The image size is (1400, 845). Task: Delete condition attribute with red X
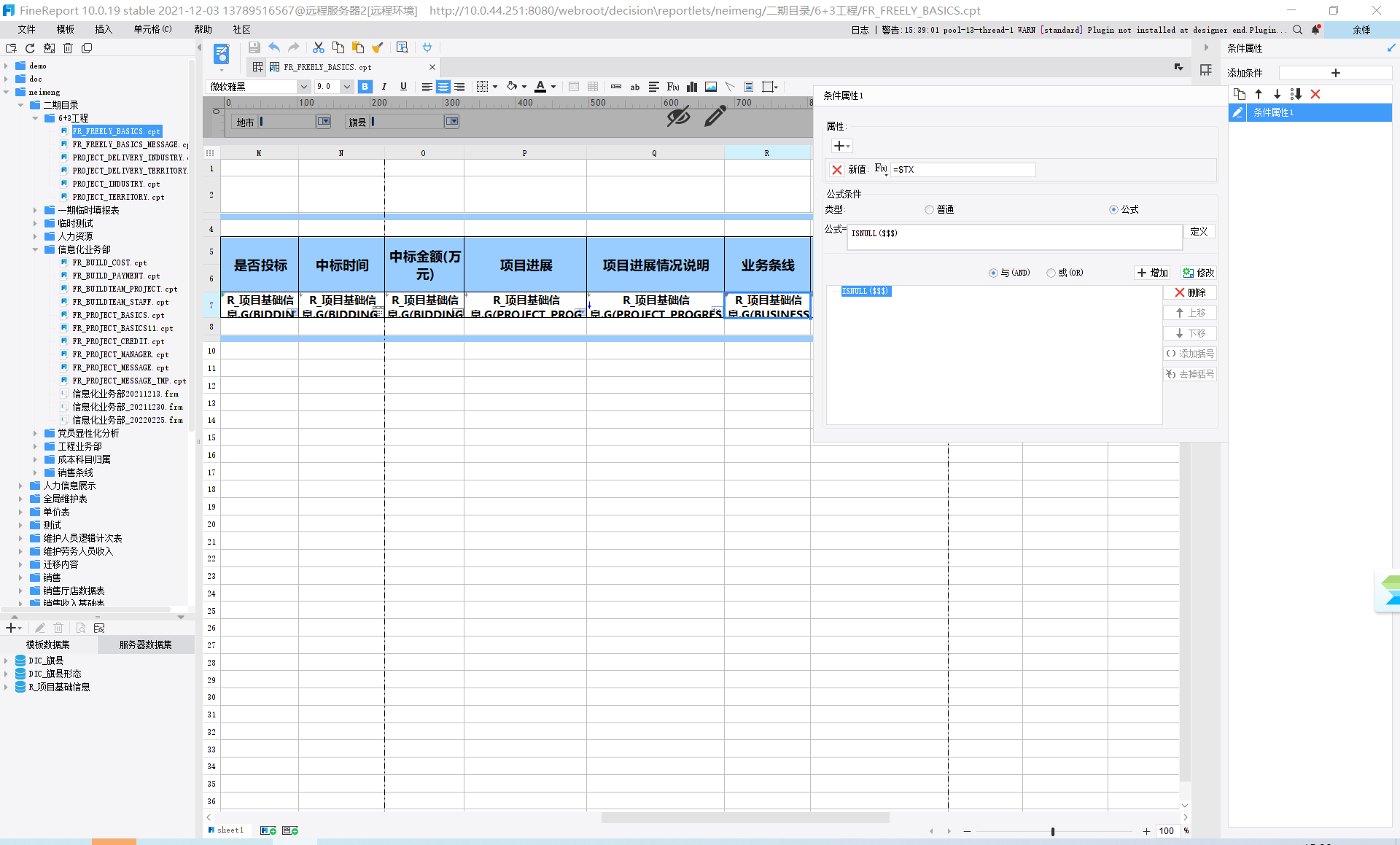[1315, 94]
